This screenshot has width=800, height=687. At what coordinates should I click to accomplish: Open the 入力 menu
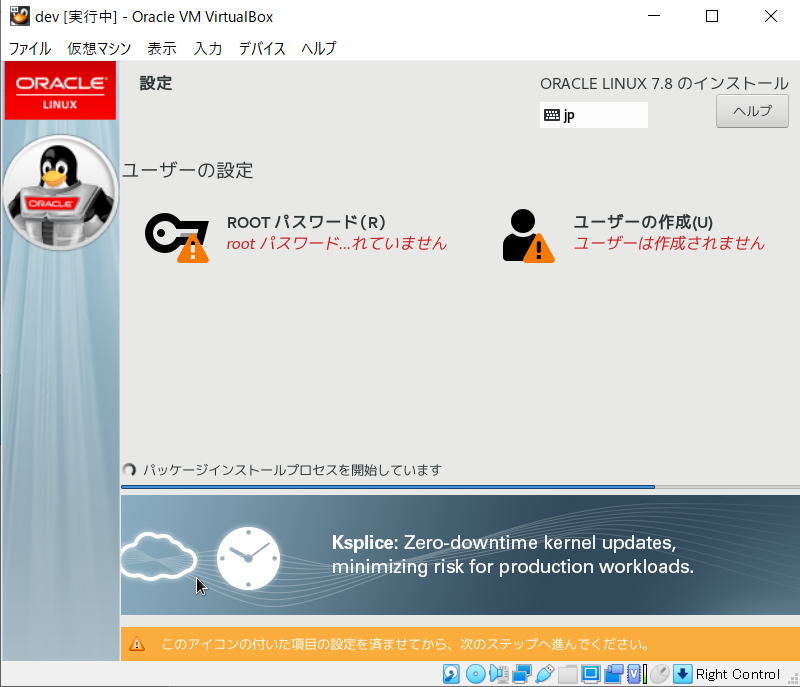208,48
